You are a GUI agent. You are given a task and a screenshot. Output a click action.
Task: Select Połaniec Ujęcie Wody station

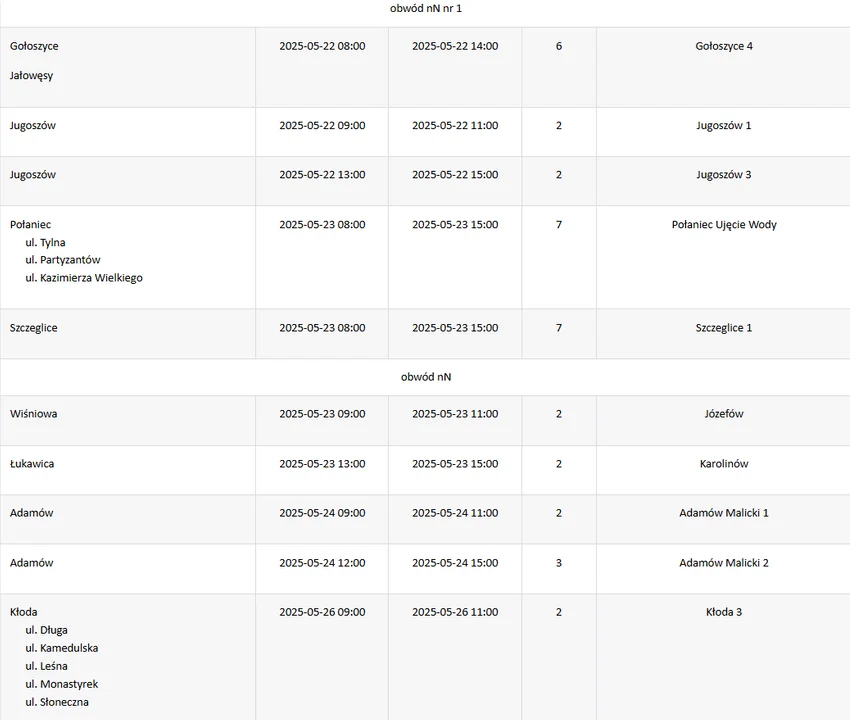[724, 225]
